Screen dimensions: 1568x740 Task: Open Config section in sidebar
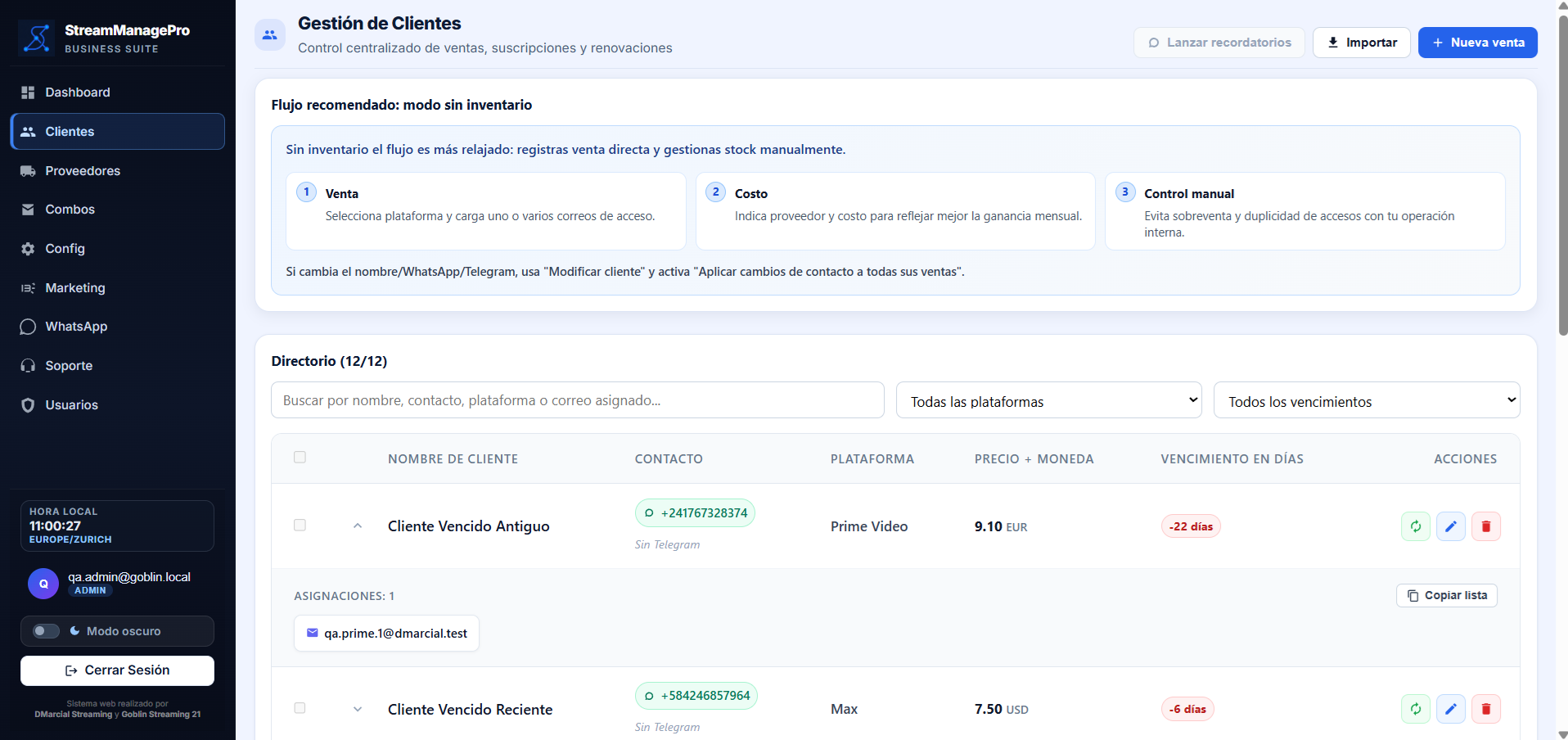point(118,249)
